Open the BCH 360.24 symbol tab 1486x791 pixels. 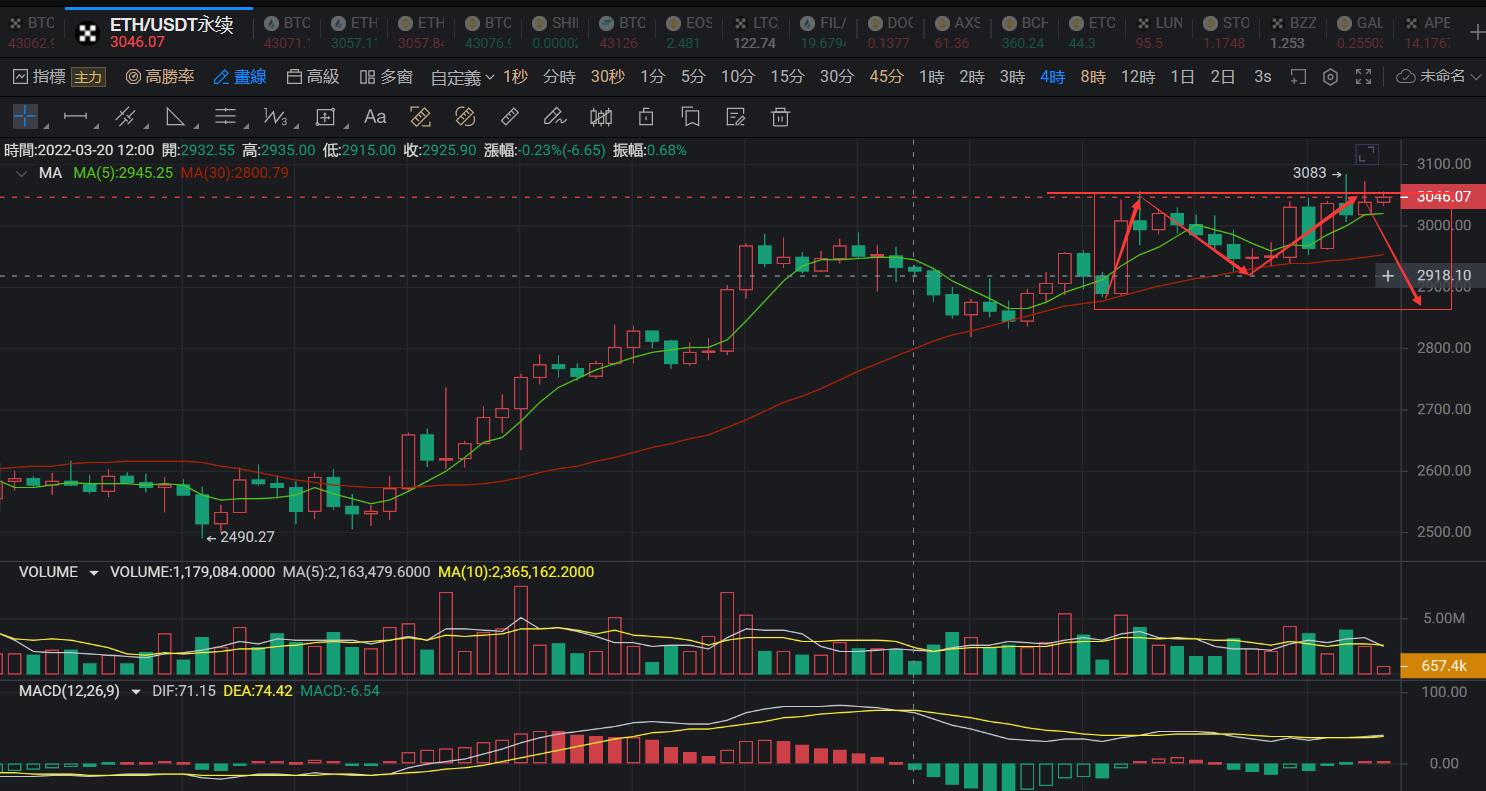[1024, 32]
